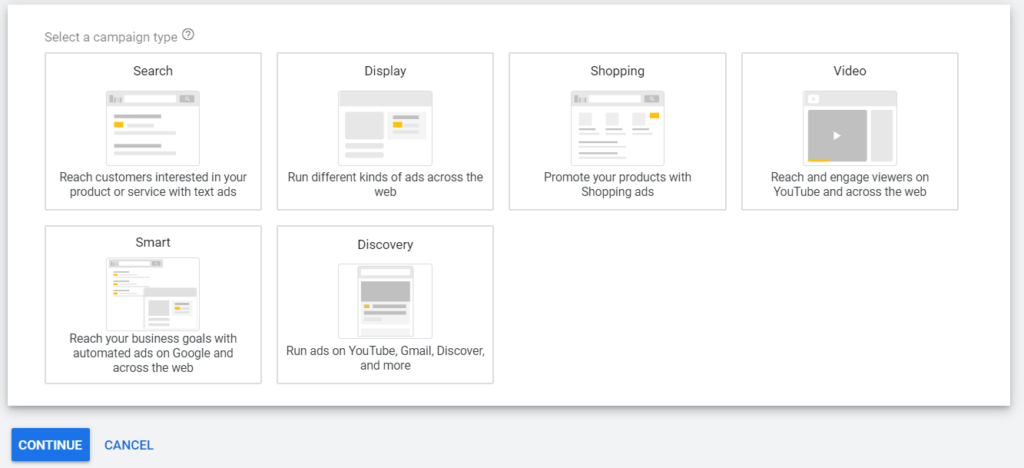
Task: Click the 'Select a campaign type' label
Action: [x=111, y=37]
